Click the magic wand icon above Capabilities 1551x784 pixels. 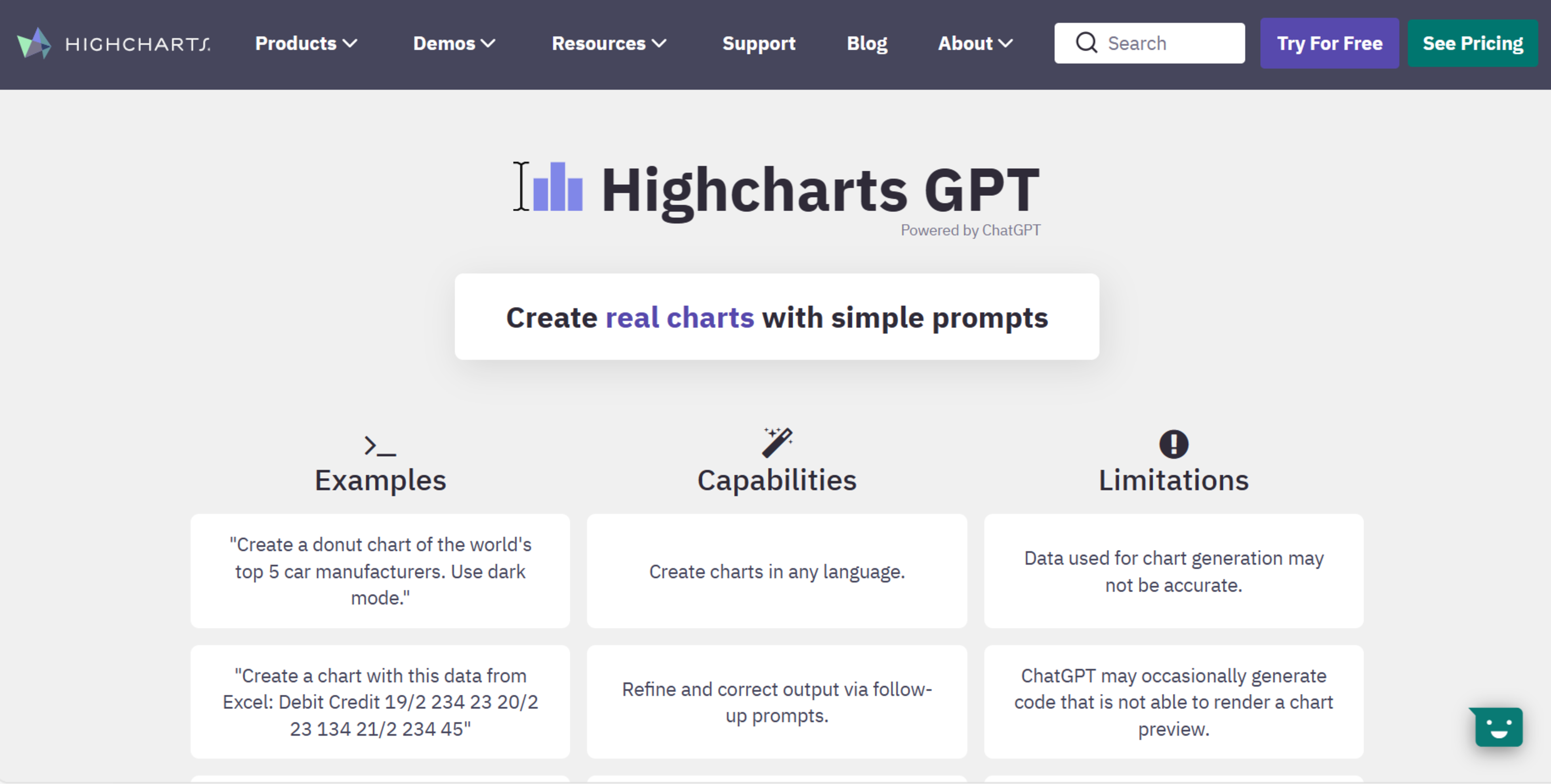(x=777, y=443)
